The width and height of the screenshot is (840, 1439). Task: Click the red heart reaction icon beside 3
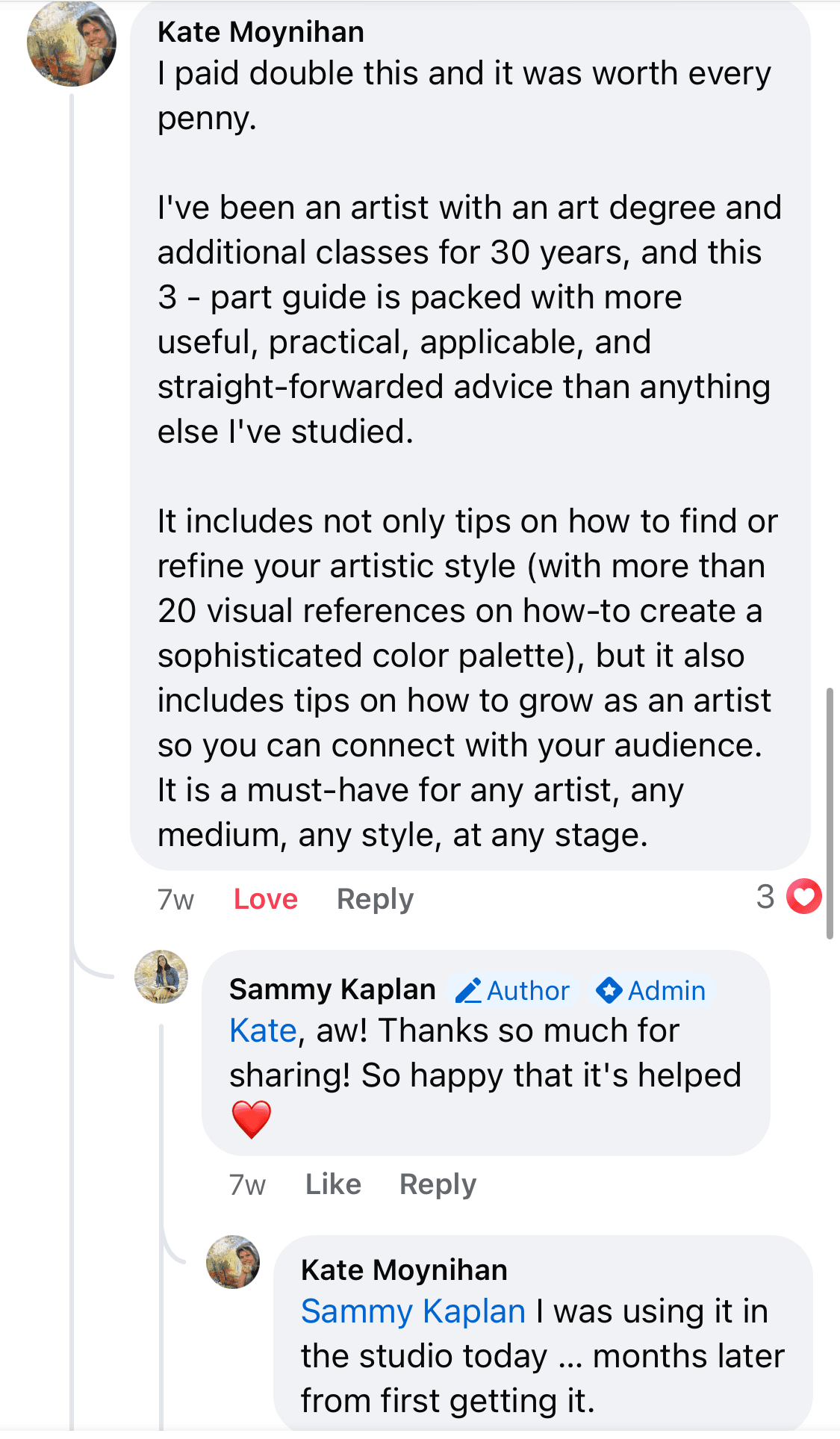(x=804, y=897)
